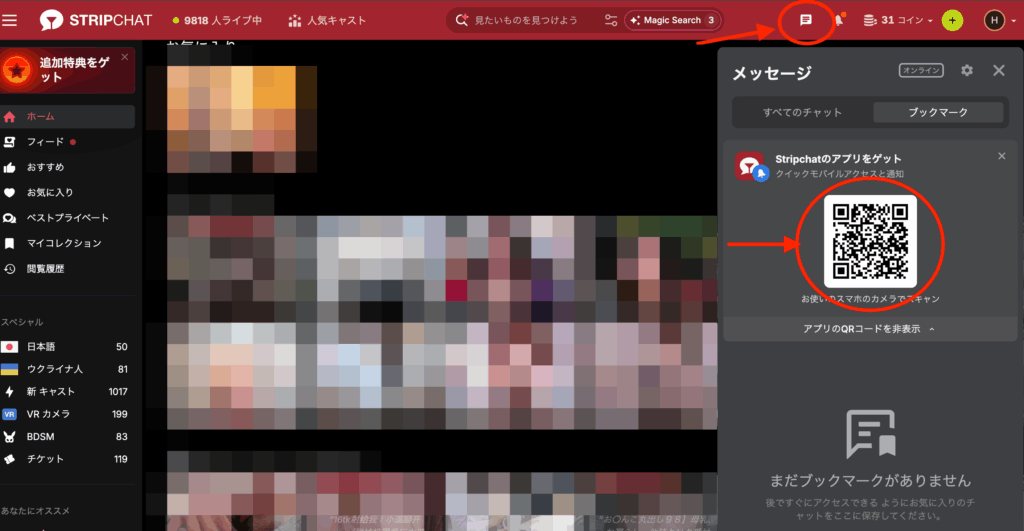The image size is (1024, 531).
Task: Open ベストプライベート in sidebar
Action: coord(68,217)
